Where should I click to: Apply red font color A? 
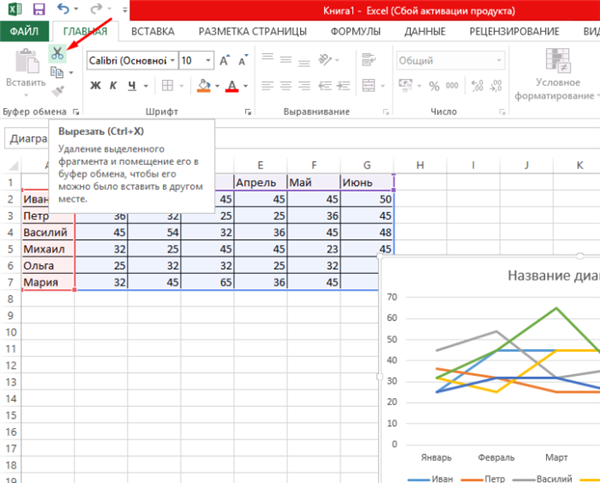pos(232,85)
